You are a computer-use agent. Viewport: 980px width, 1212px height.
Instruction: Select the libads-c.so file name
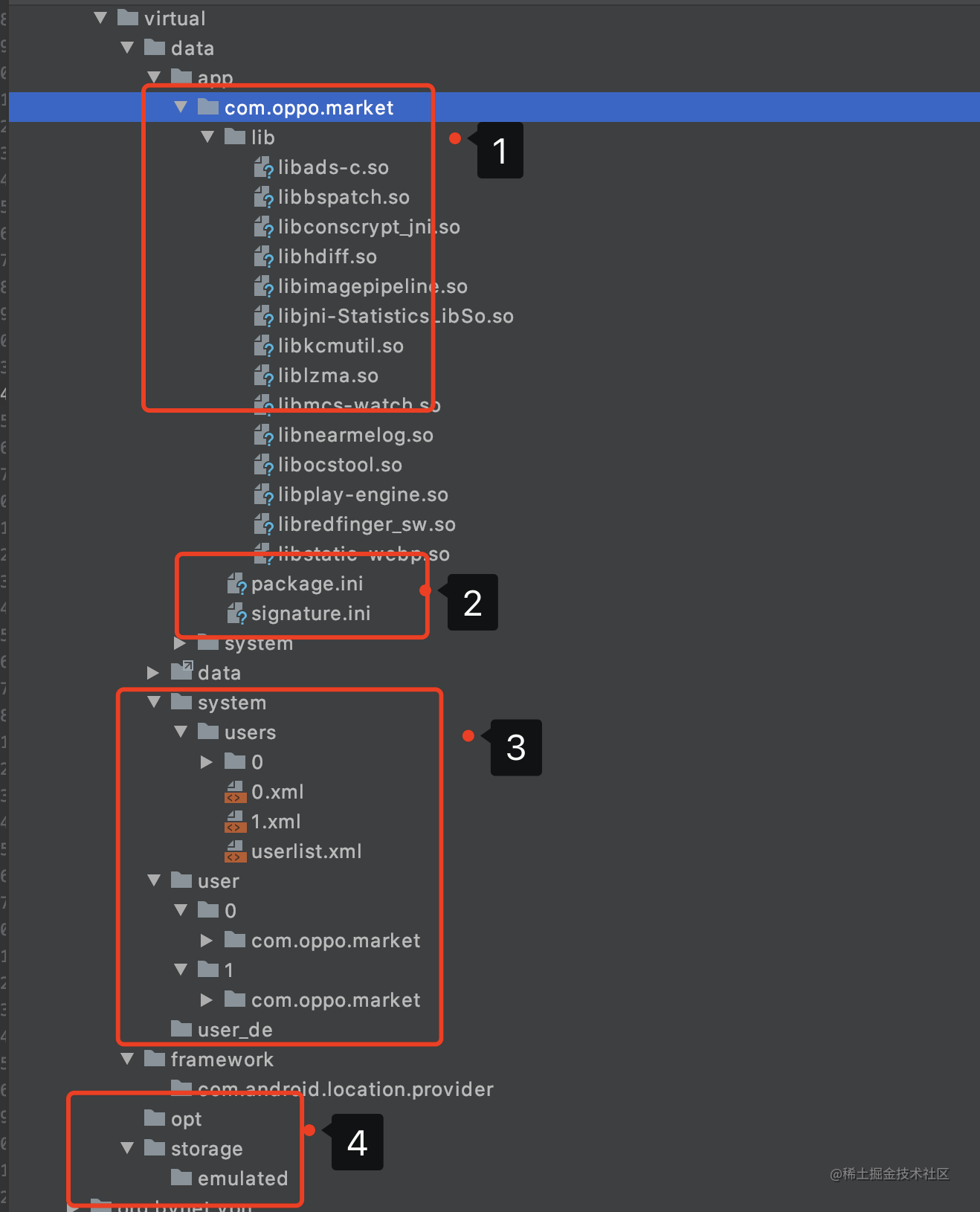tap(333, 167)
